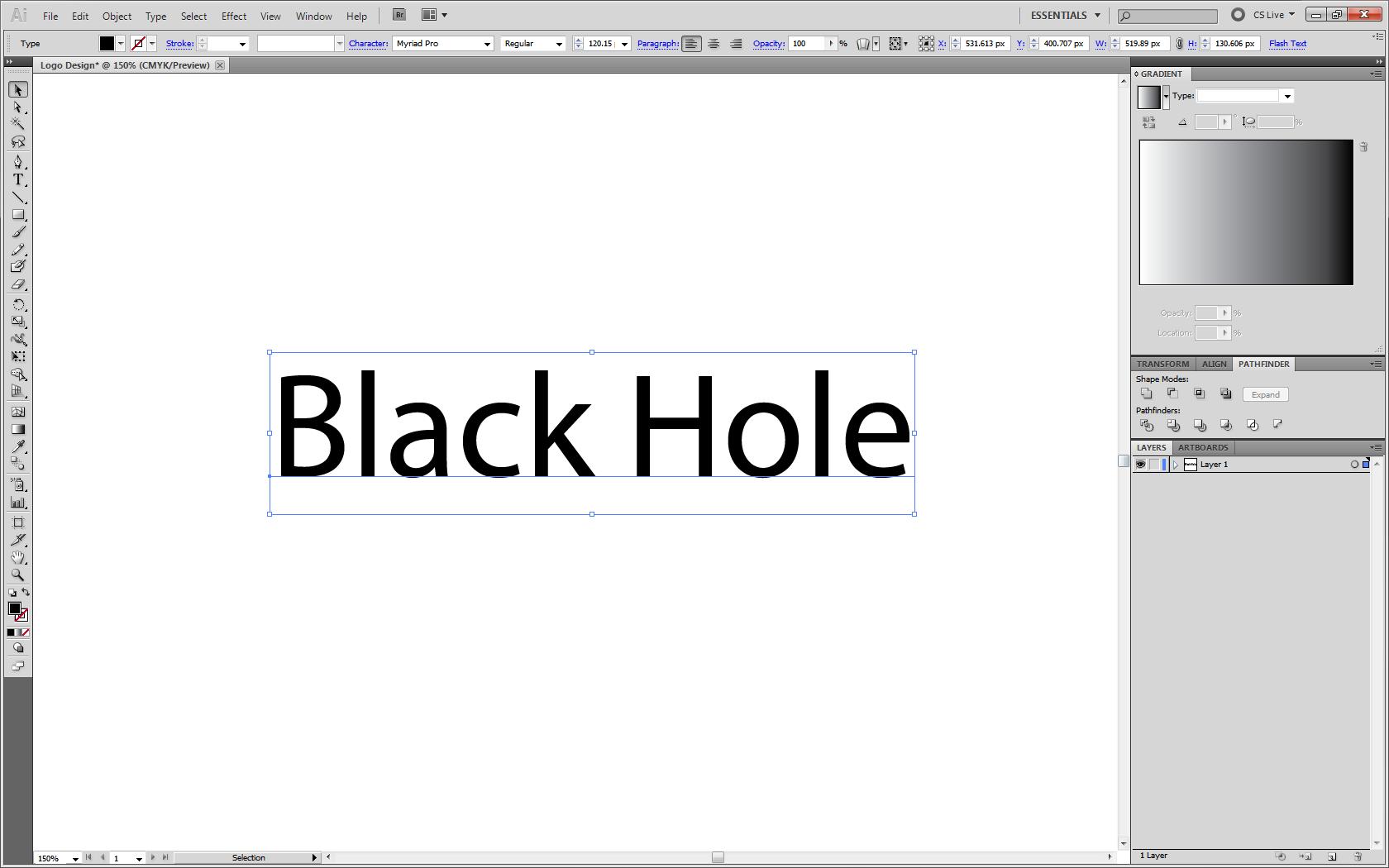Open the CS Live dropdown
The width and height of the screenshot is (1389, 868).
click(x=1274, y=15)
